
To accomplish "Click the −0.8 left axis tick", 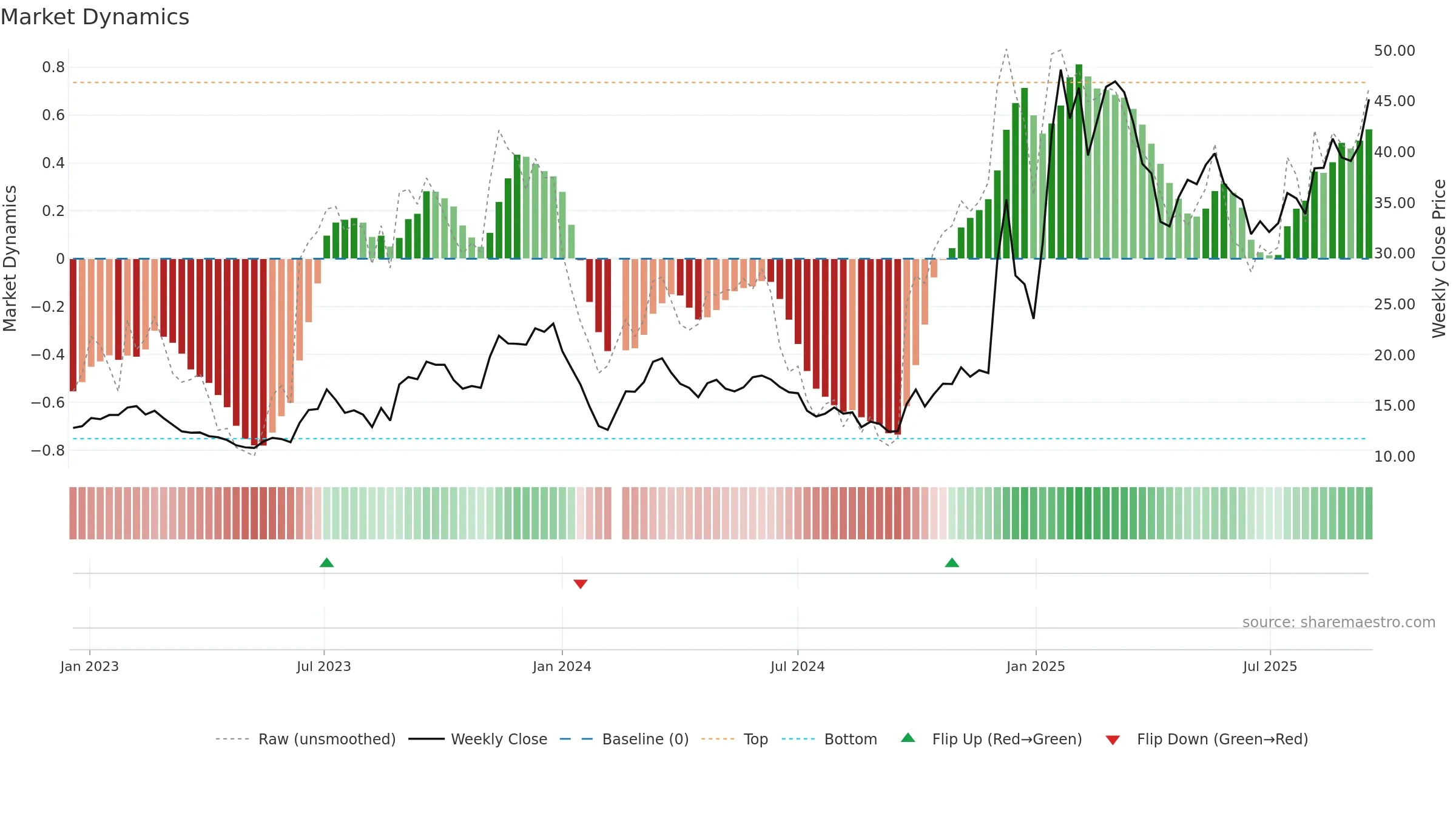I will pyautogui.click(x=48, y=450).
